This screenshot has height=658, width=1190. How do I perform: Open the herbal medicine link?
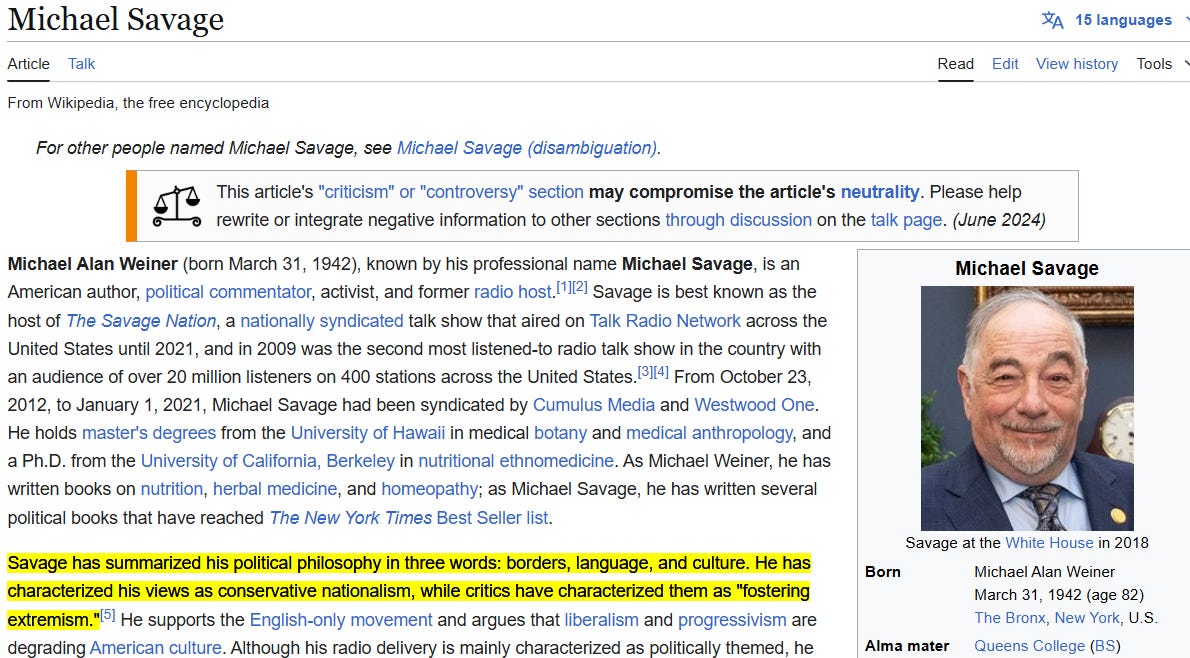tap(275, 490)
